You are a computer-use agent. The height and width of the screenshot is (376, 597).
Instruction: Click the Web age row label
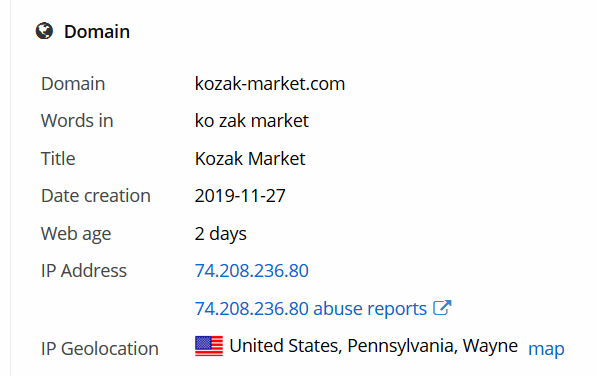[x=76, y=234]
